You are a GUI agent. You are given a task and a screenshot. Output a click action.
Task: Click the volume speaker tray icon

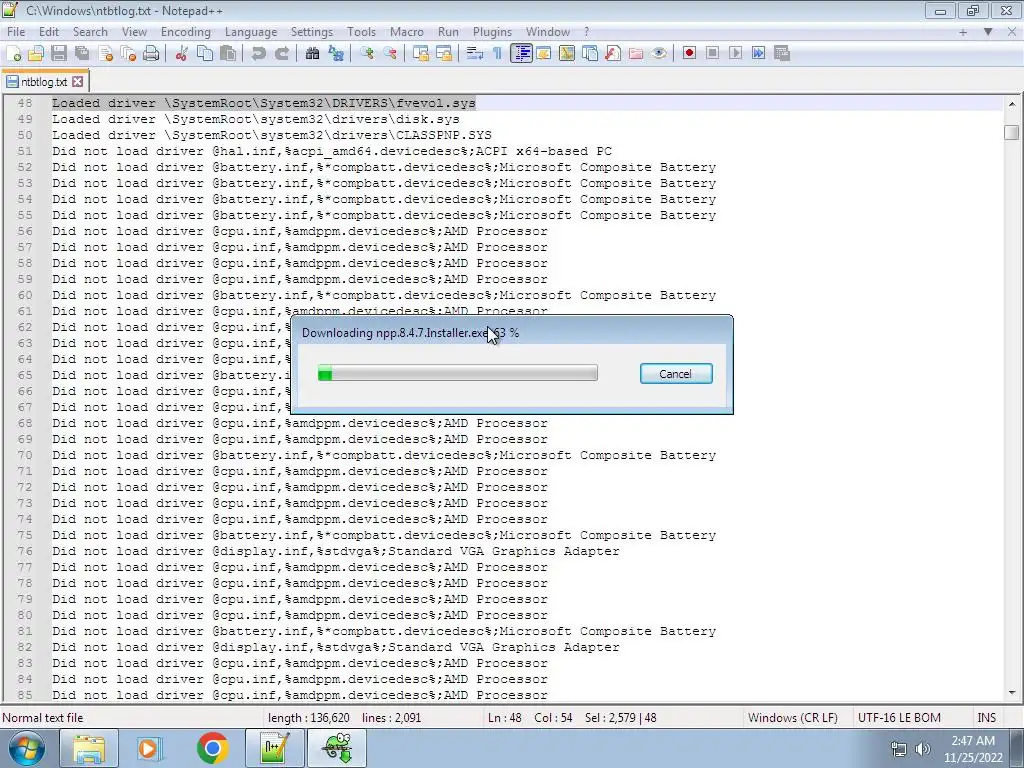point(923,749)
